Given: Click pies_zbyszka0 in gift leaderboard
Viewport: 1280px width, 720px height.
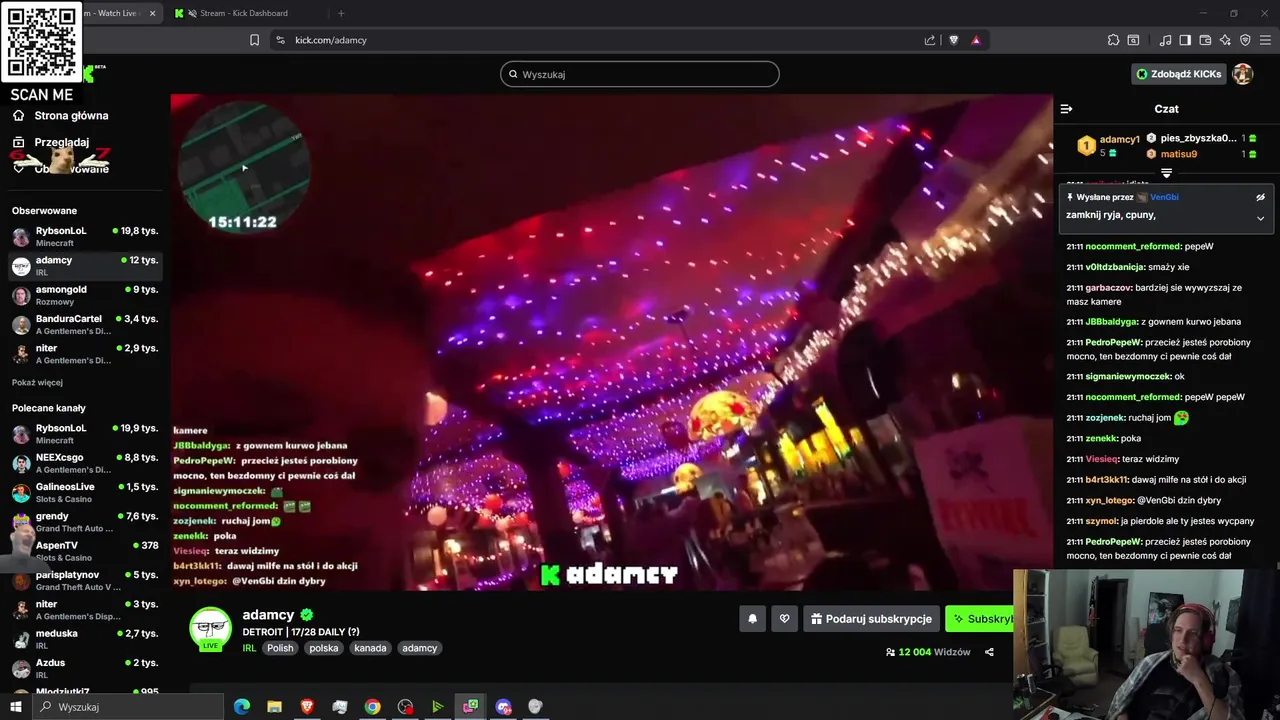Looking at the screenshot, I should pos(1198,138).
